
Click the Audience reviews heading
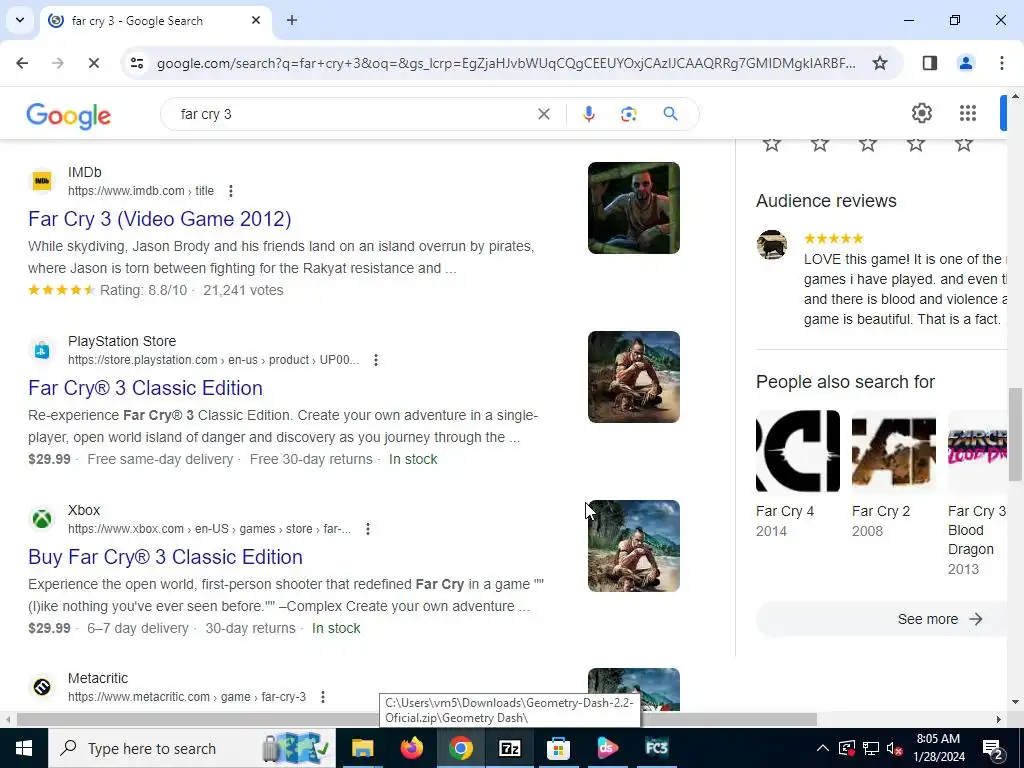[x=826, y=201]
